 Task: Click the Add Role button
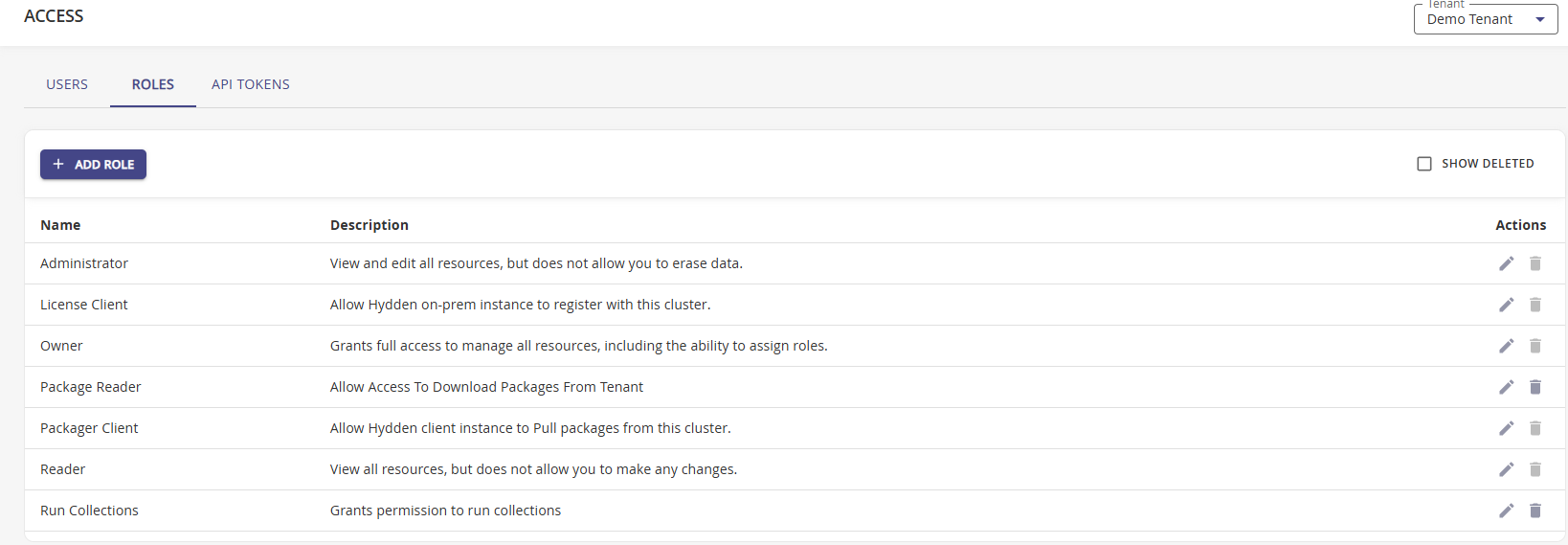click(x=93, y=165)
